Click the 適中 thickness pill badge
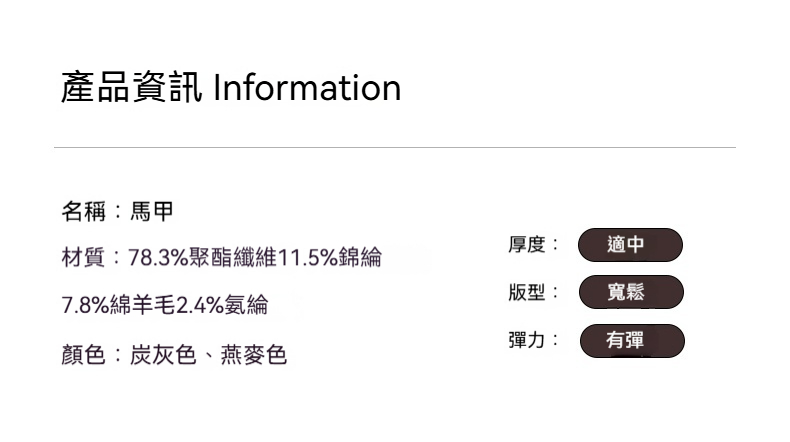Viewport: 790px width, 442px height. click(630, 245)
